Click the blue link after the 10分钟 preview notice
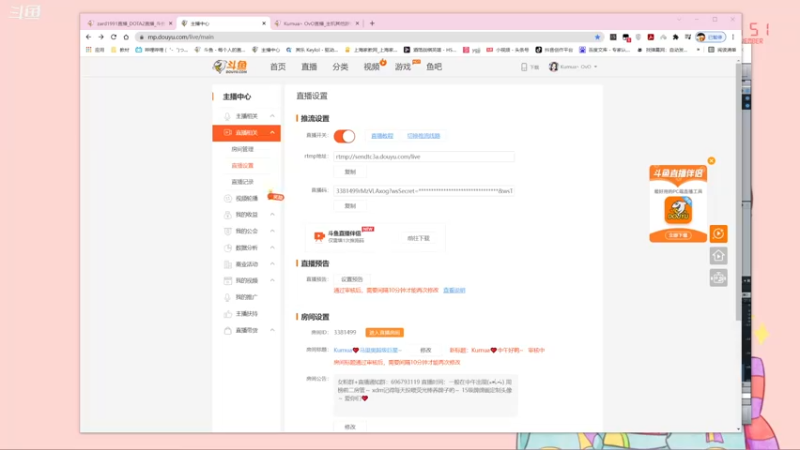This screenshot has width=800, height=450. click(x=454, y=290)
